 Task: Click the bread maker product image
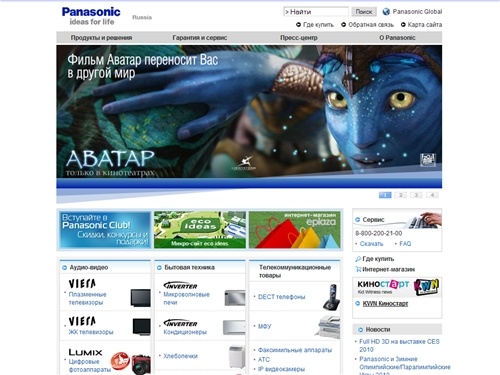click(237, 357)
